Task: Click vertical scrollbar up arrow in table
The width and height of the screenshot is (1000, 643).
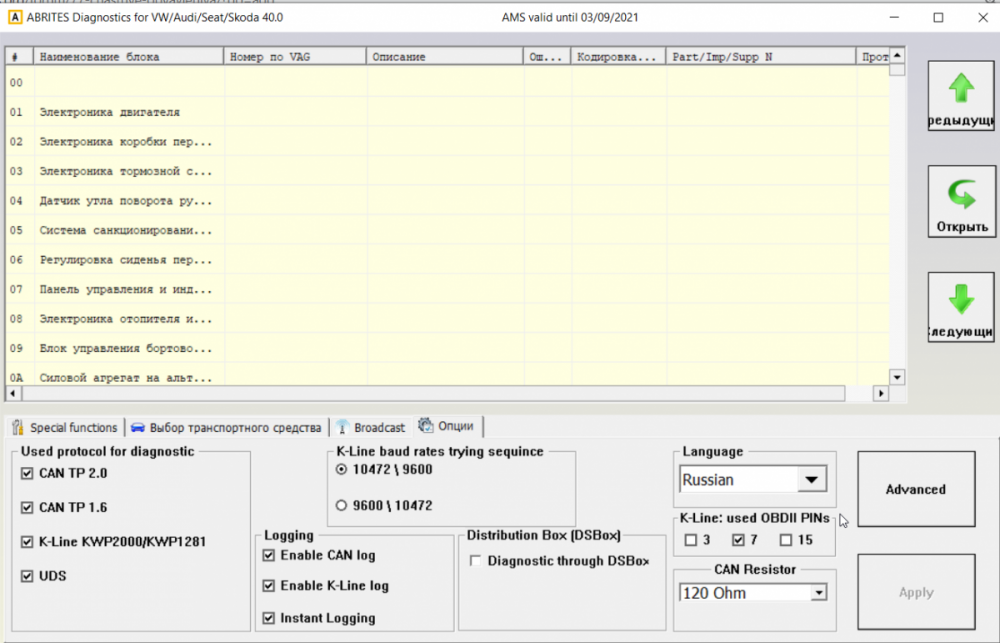Action: click(x=897, y=55)
